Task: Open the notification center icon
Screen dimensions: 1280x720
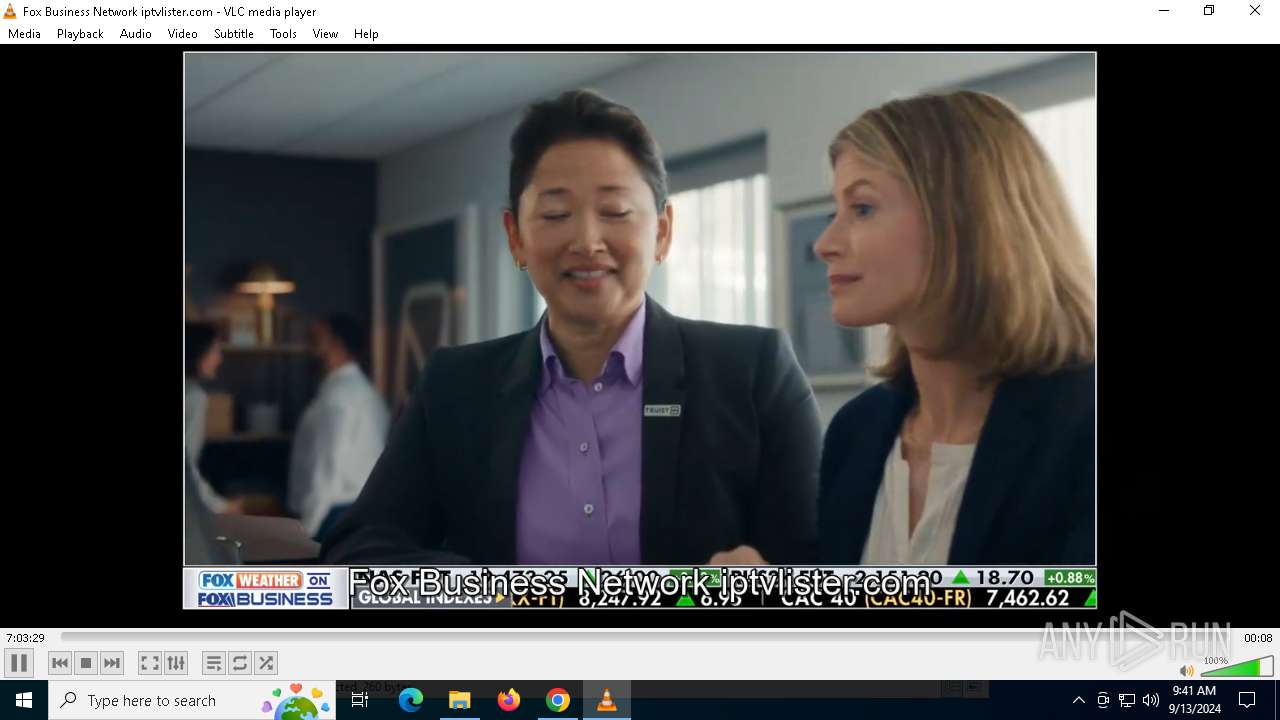Action: pyautogui.click(x=1247, y=700)
